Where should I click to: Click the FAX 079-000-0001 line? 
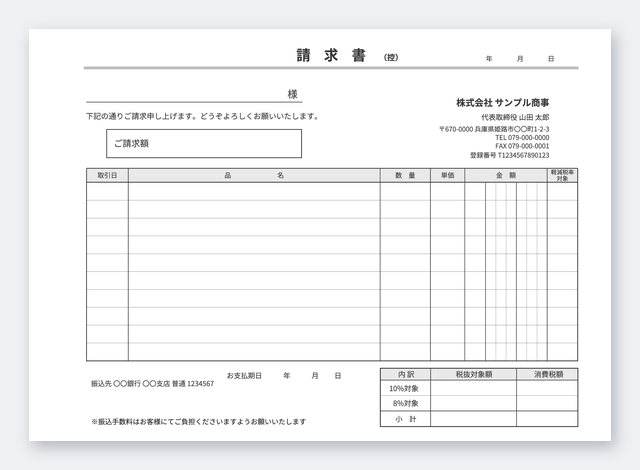coord(522,146)
